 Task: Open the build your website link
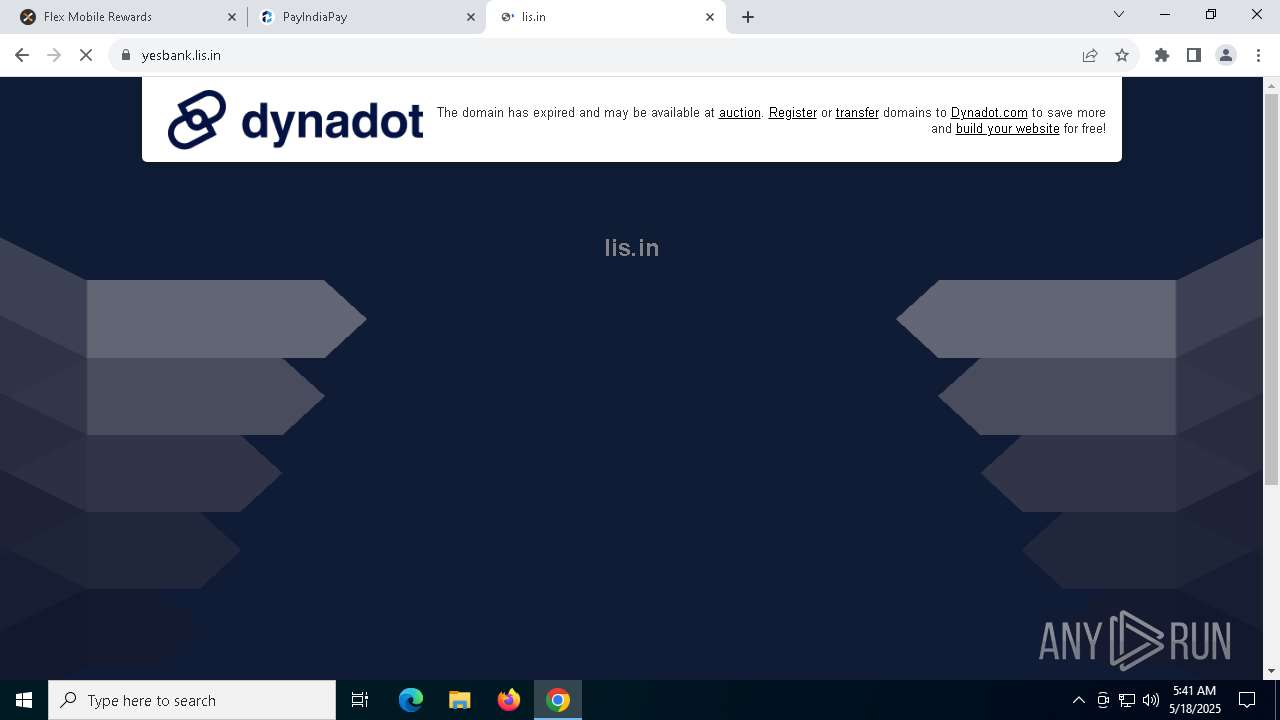(x=1007, y=129)
